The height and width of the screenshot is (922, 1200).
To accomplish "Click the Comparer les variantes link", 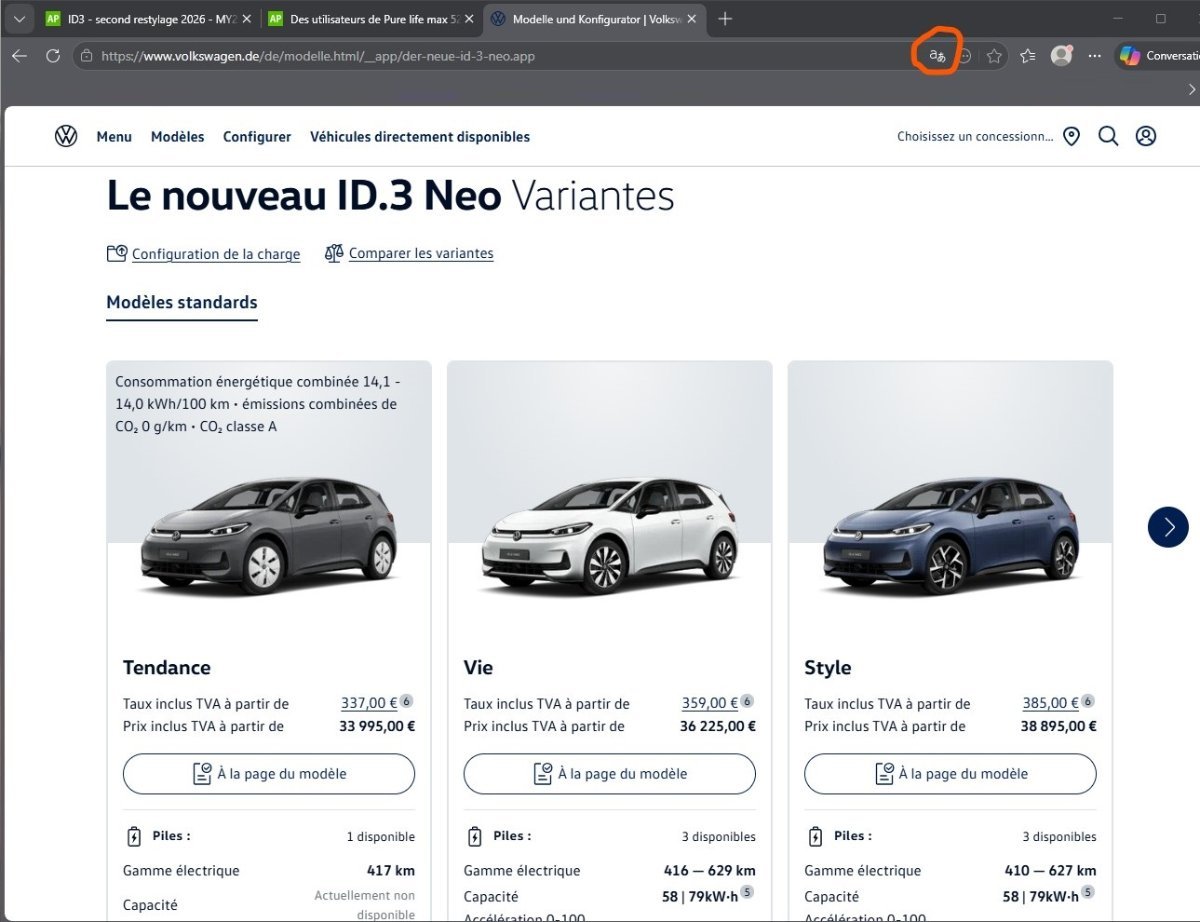I will tap(420, 254).
